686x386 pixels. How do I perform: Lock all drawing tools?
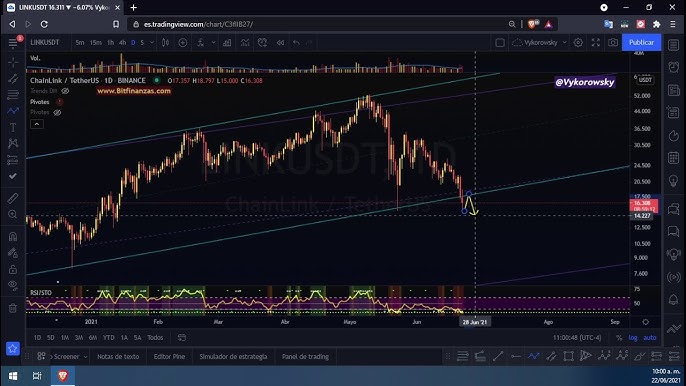(x=13, y=269)
